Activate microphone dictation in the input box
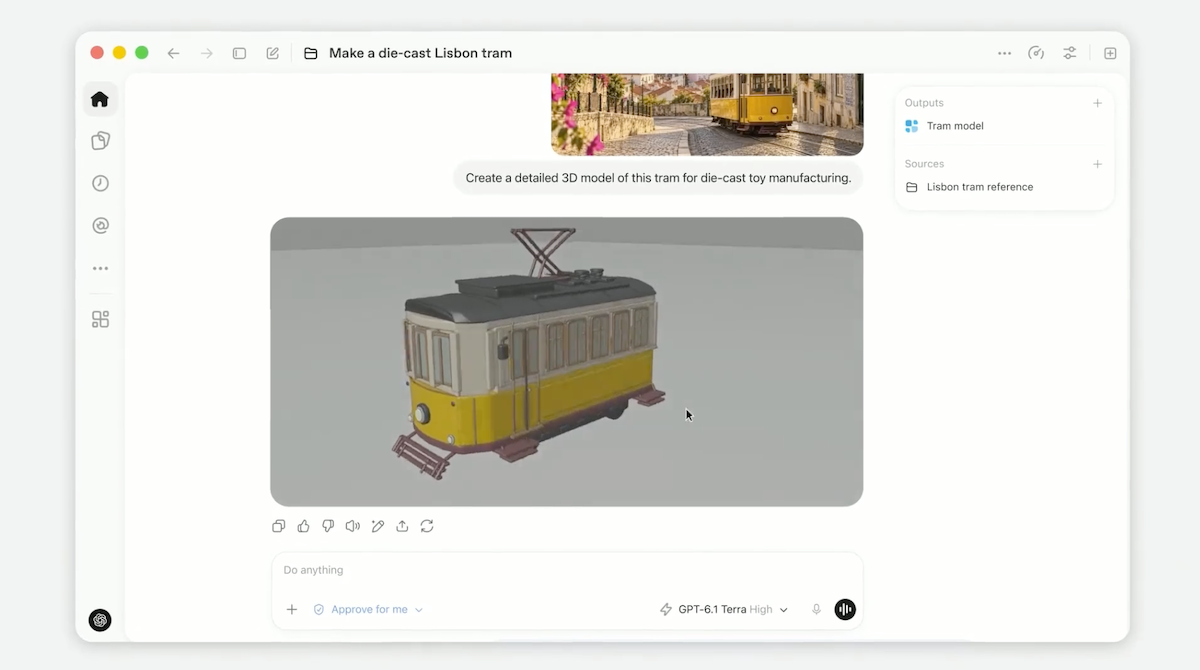Viewport: 1200px width, 670px height. 816,609
